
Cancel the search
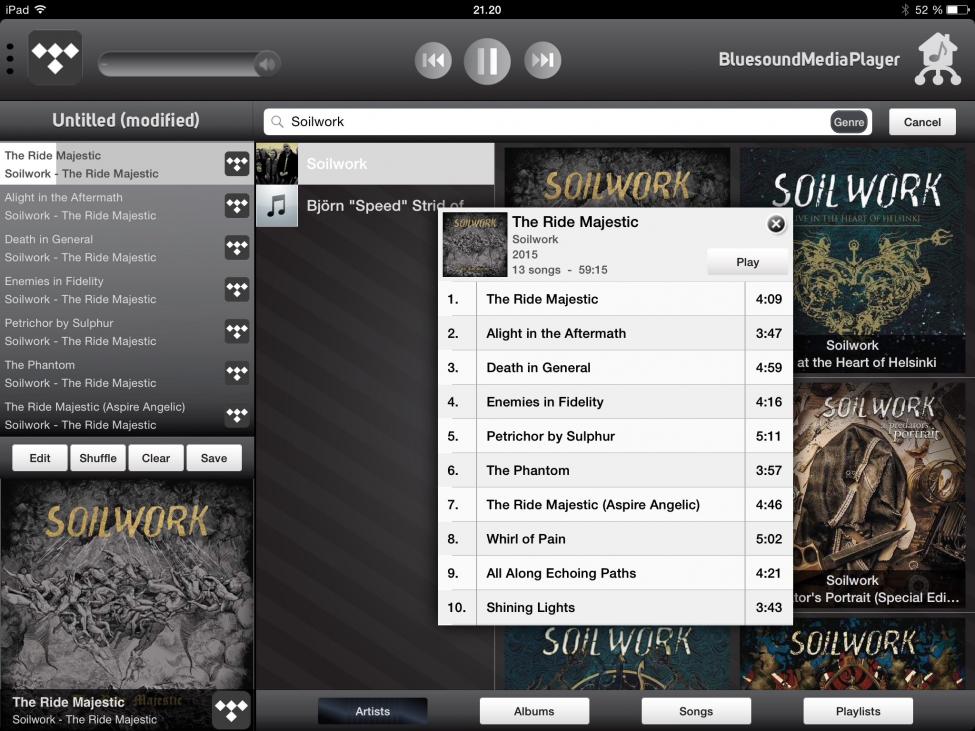(922, 122)
